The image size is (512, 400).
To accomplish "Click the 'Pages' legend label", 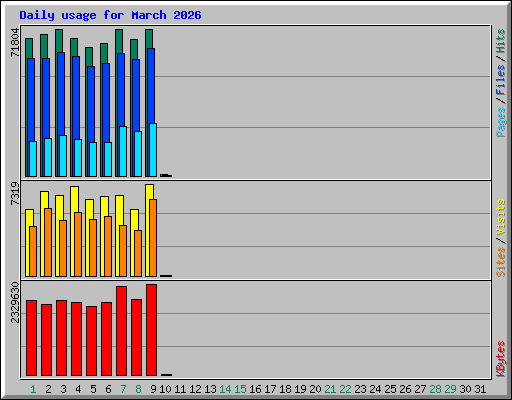I will tap(501, 122).
